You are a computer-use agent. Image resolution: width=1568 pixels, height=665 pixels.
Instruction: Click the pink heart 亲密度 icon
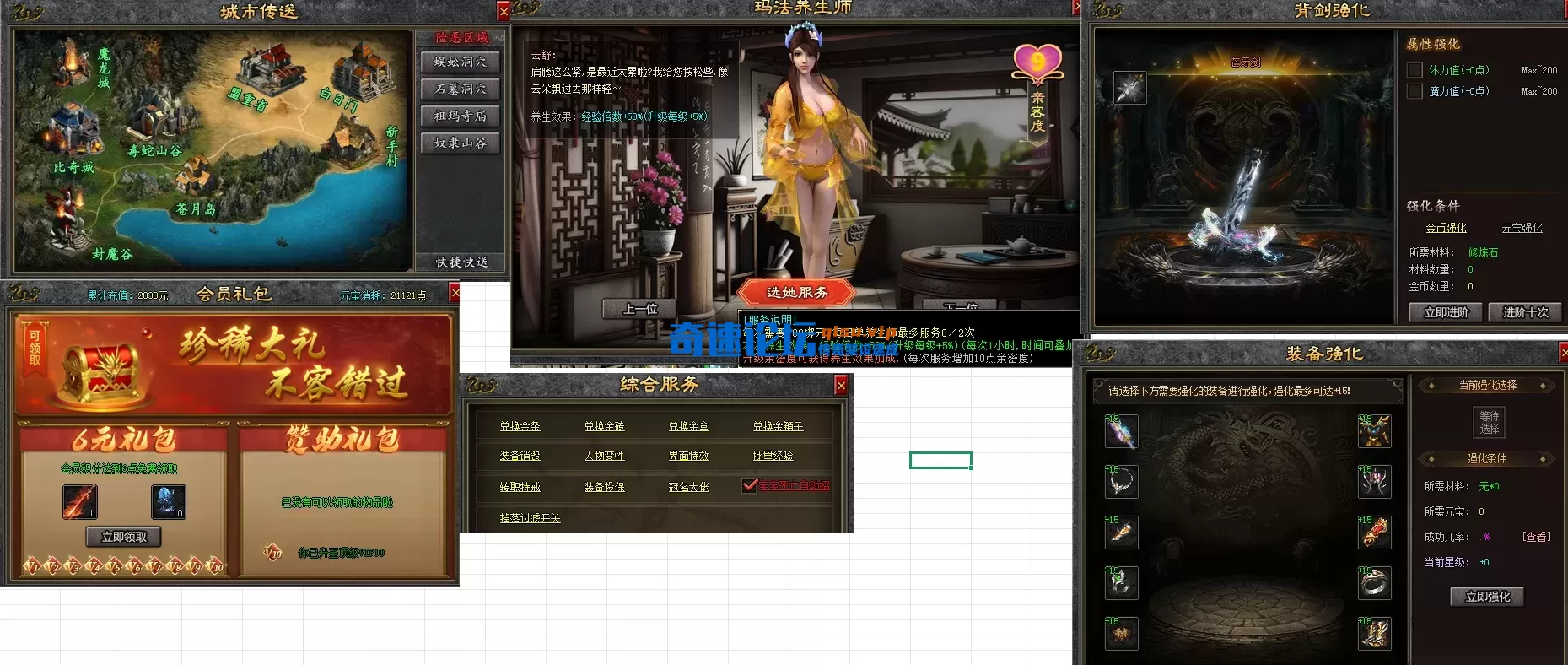[1037, 62]
